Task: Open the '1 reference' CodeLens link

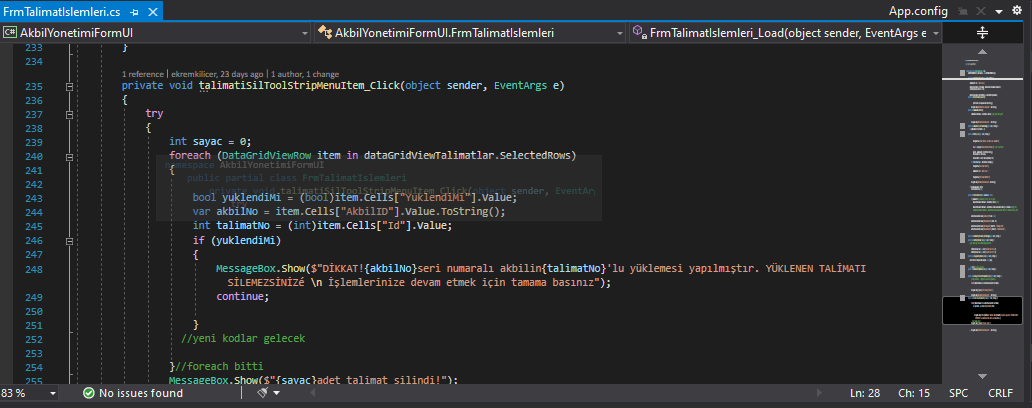Action: pos(143,74)
